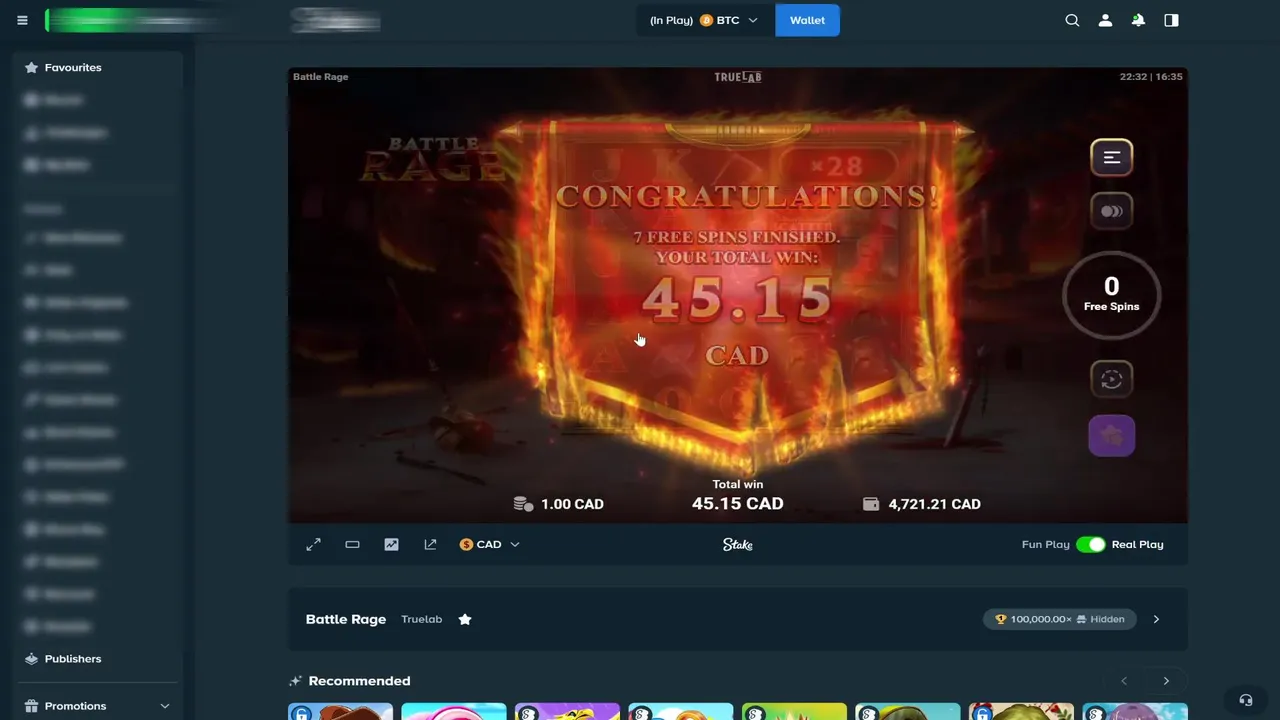Click the Stake logo under the game
Viewport: 1280px width, 720px height.
click(x=738, y=544)
